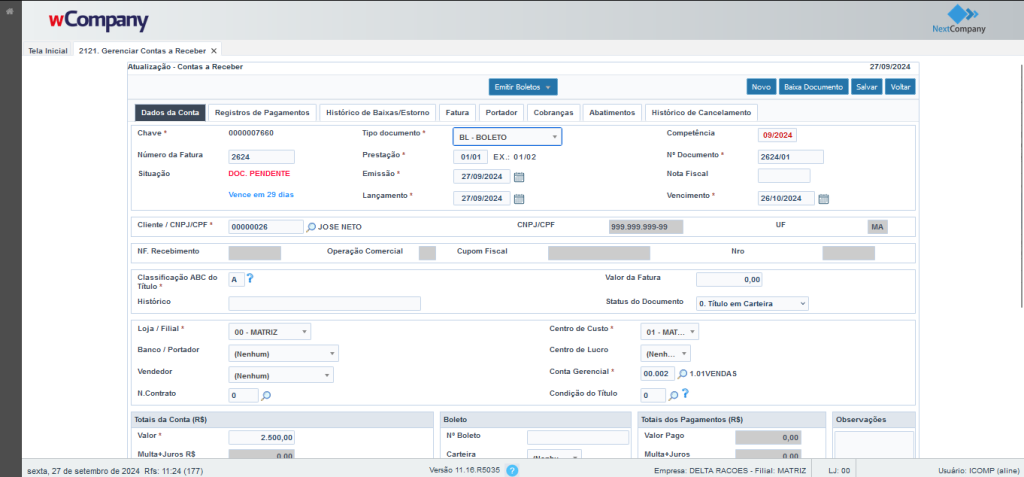The width and height of the screenshot is (1024, 477).
Task: Open the Lançamento calendar picker
Action: pos(519,199)
